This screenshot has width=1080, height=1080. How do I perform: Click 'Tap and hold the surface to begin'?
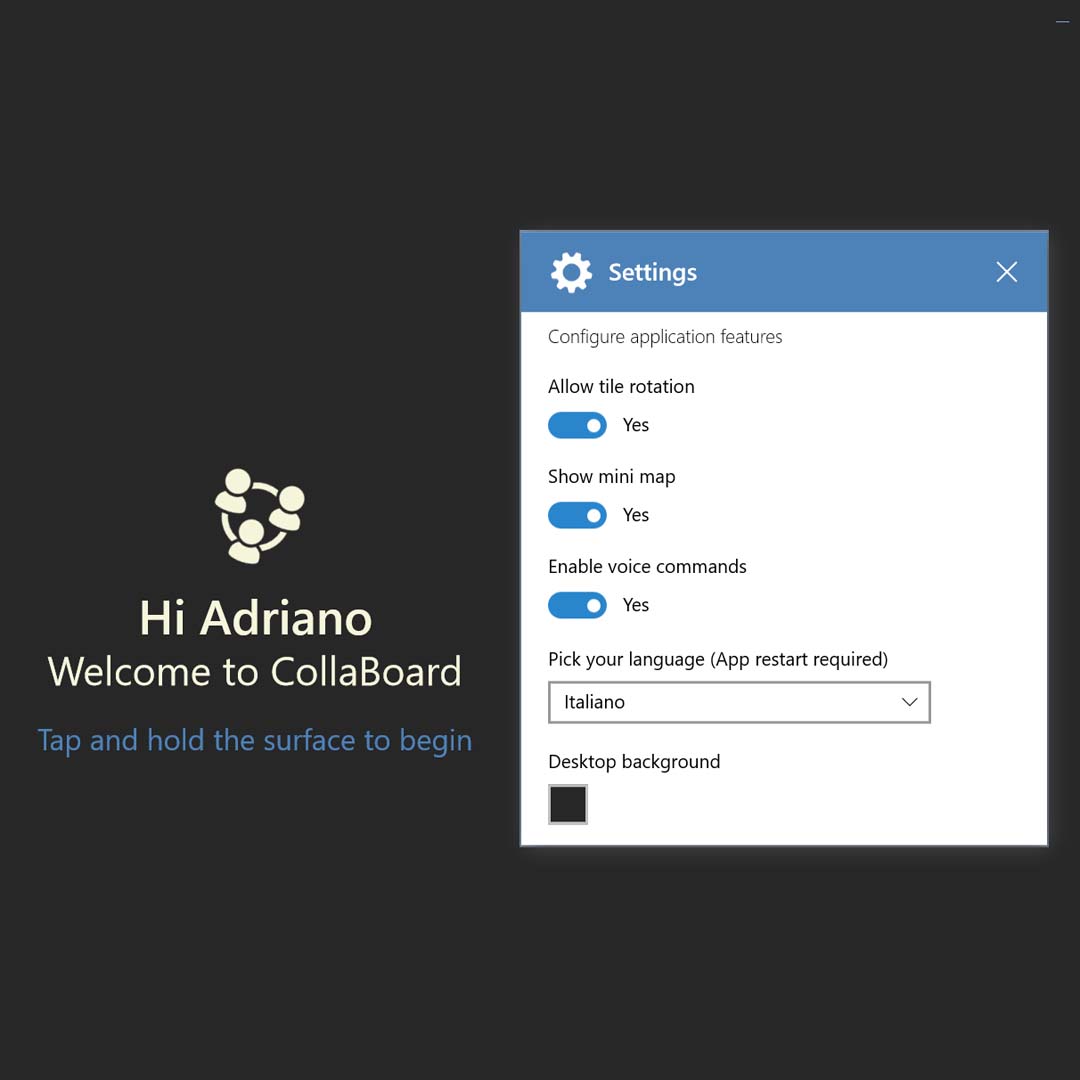[x=255, y=741]
